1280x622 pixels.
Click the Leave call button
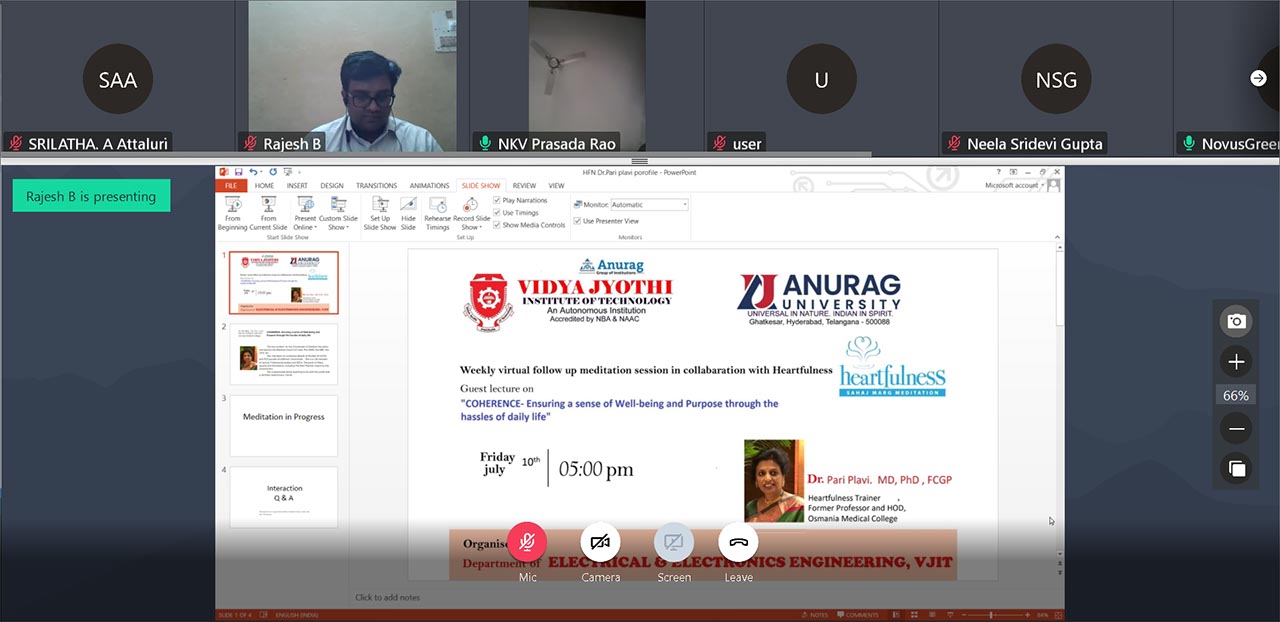tap(738, 542)
